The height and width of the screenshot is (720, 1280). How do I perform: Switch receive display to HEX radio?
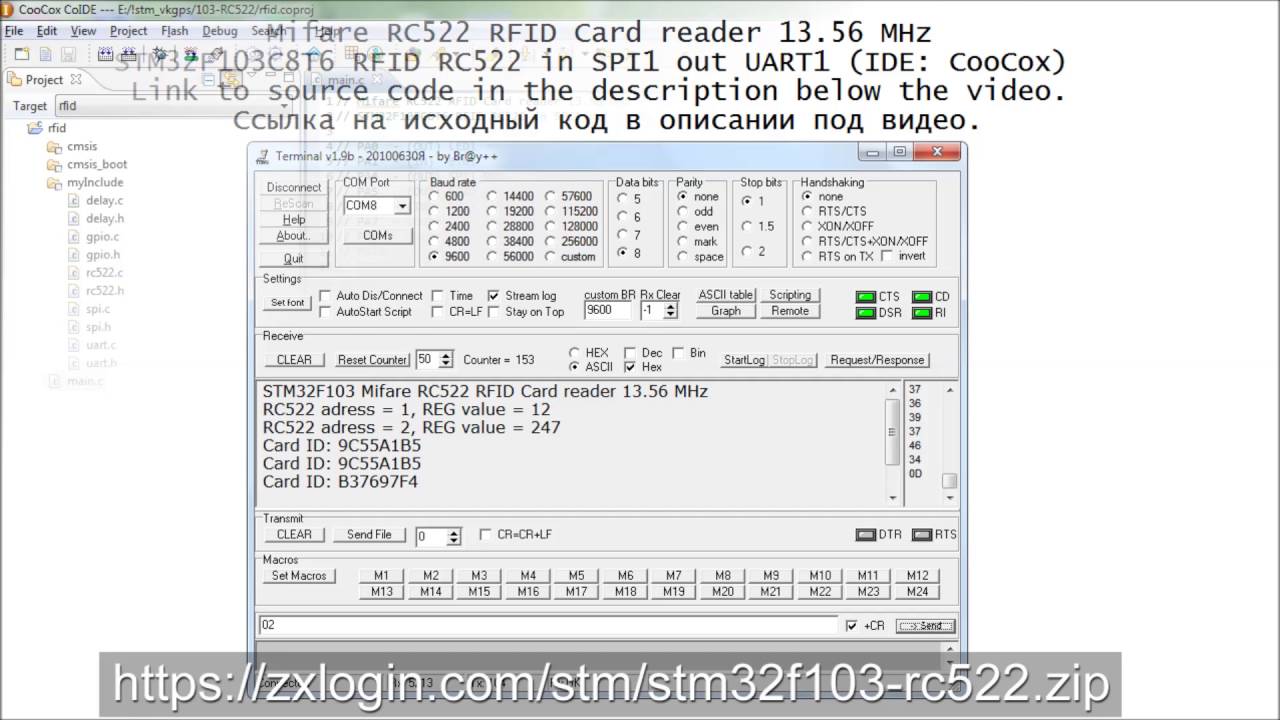574,353
